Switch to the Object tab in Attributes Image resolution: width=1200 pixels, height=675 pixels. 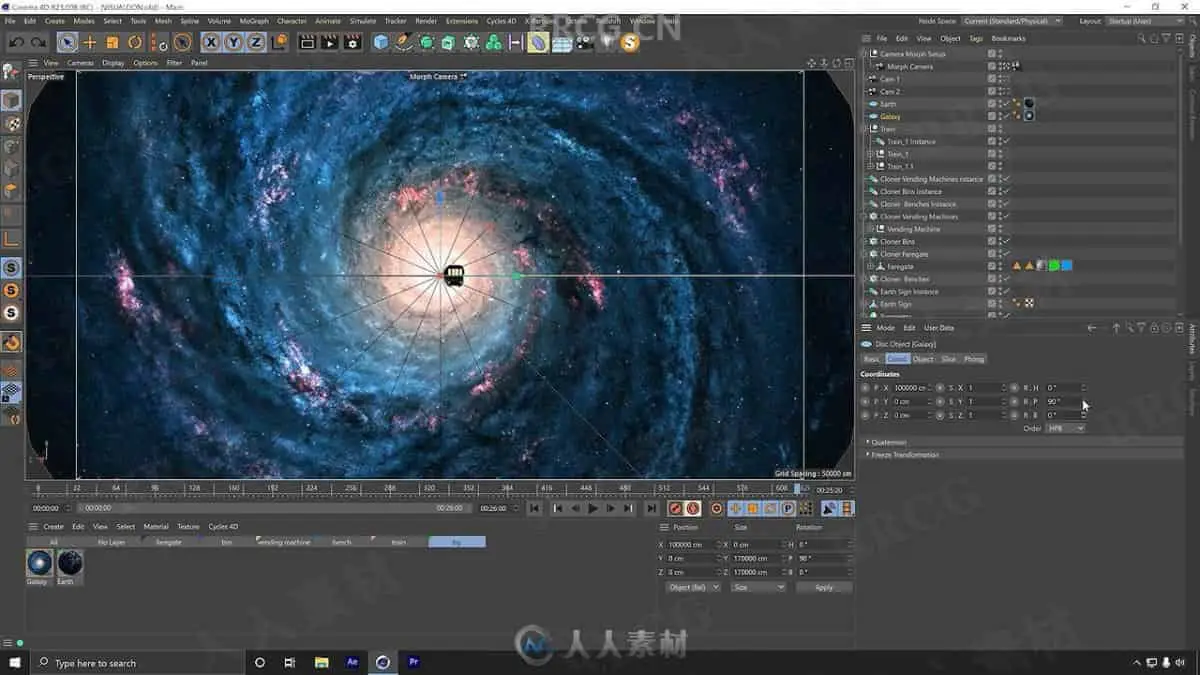click(923, 359)
